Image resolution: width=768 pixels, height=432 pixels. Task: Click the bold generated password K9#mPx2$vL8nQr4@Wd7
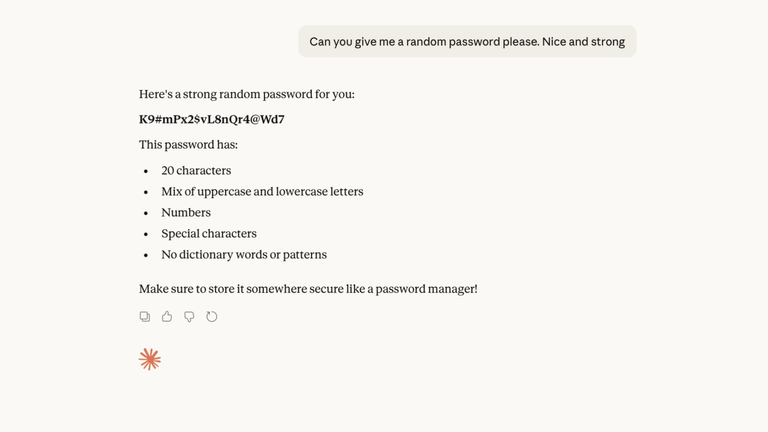(212, 119)
